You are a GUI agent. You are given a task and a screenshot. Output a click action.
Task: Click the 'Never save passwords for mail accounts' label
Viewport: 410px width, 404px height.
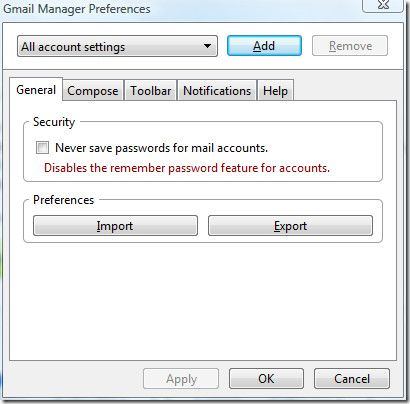(161, 148)
